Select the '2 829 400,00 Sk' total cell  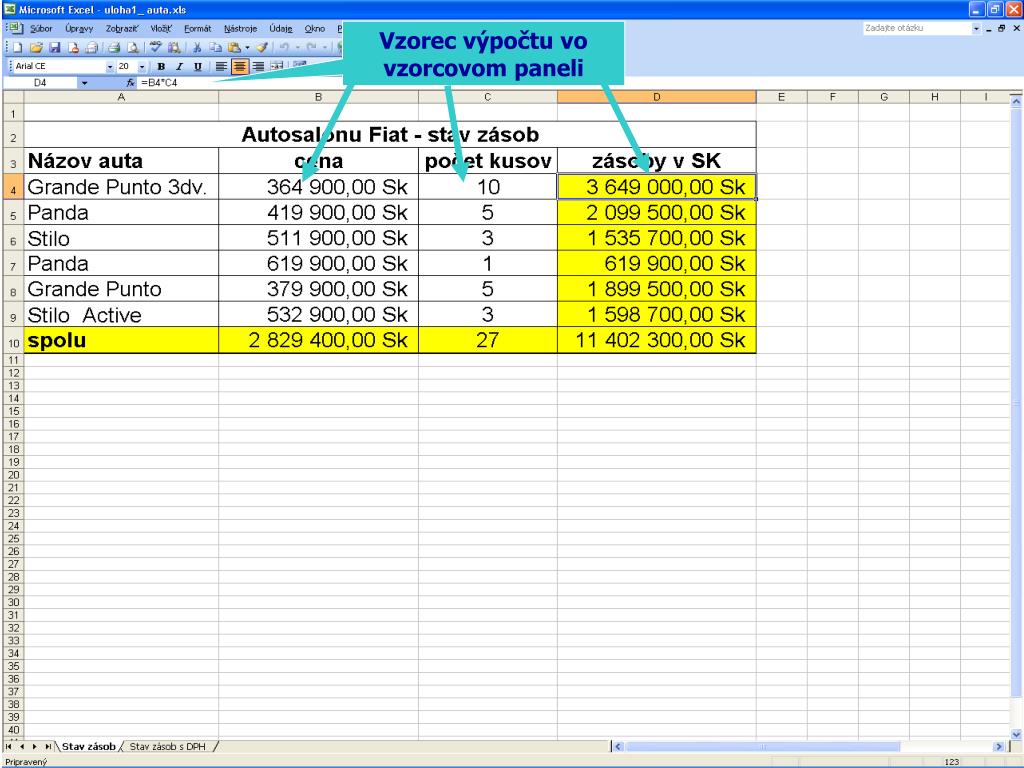tap(318, 340)
